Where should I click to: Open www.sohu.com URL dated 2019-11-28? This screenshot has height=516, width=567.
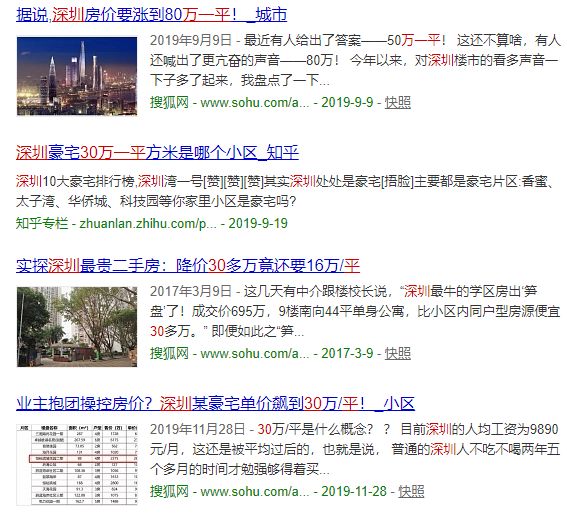(255, 491)
